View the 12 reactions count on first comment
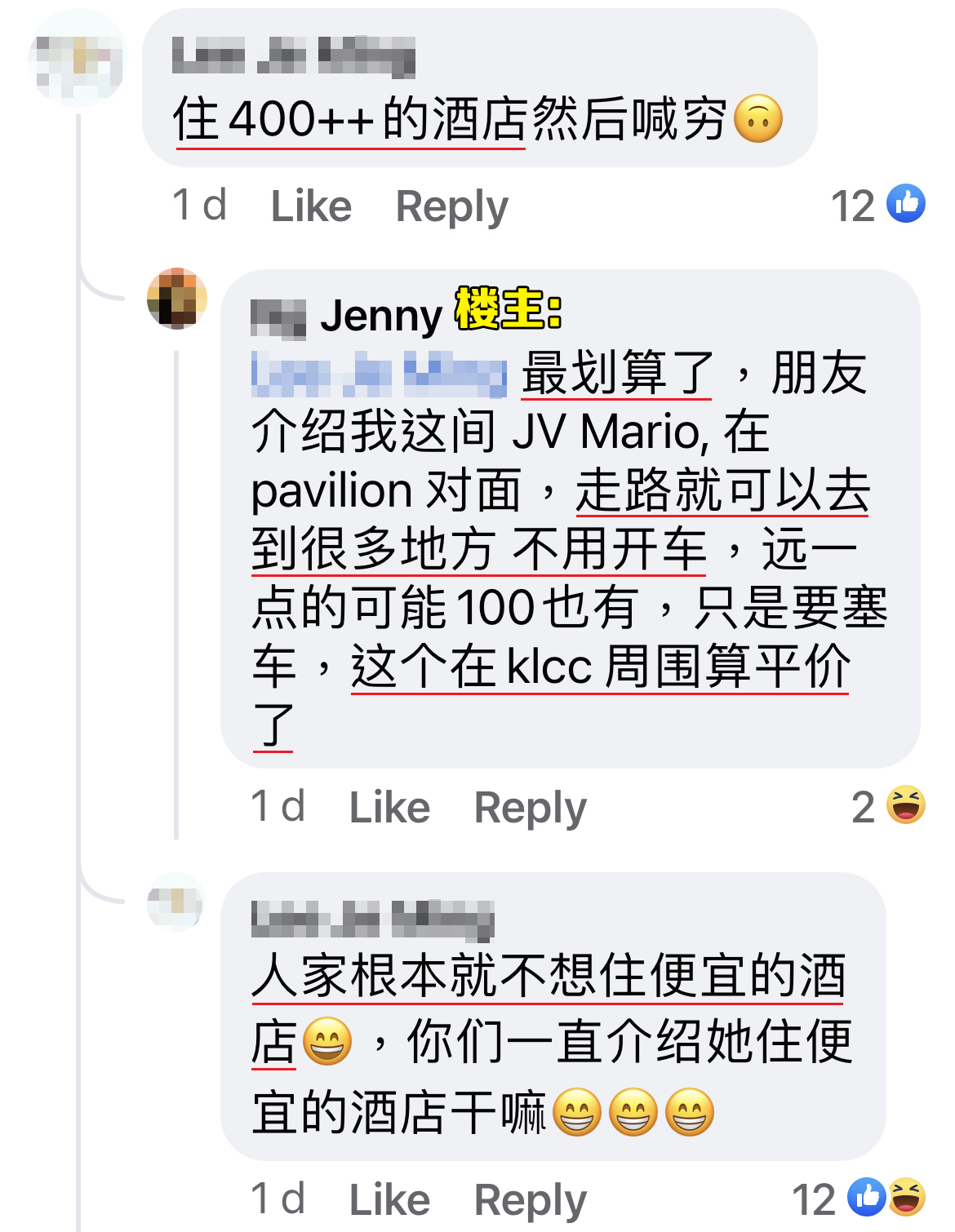Image resolution: width=955 pixels, height=1232 pixels. pos(853,206)
